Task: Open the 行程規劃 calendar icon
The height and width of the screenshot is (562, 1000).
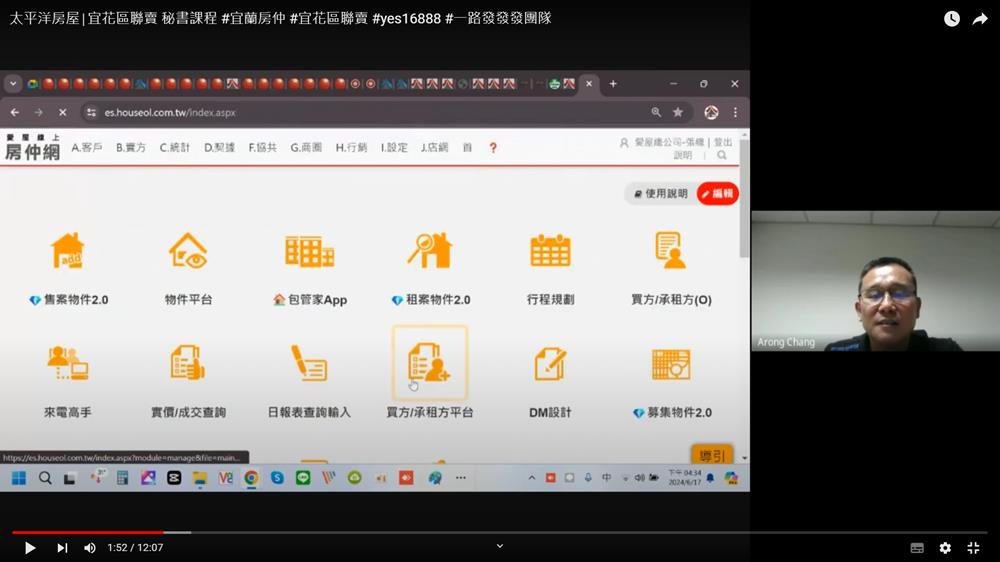Action: click(550, 251)
